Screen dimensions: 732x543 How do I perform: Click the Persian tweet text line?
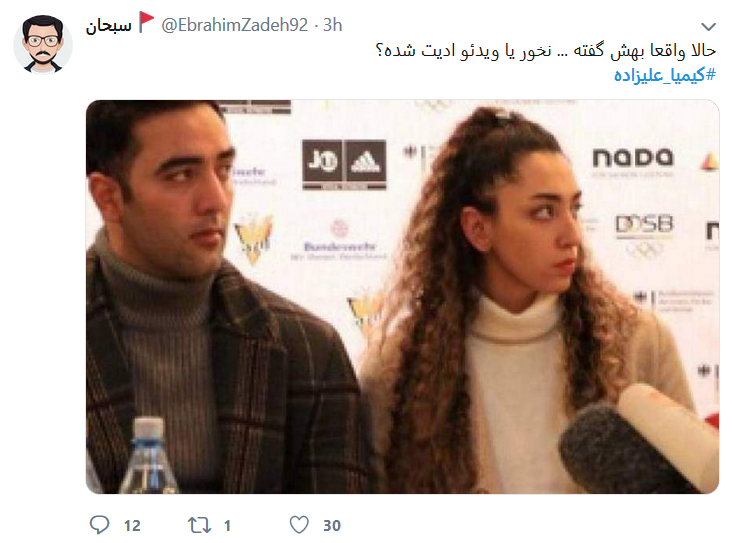(545, 50)
